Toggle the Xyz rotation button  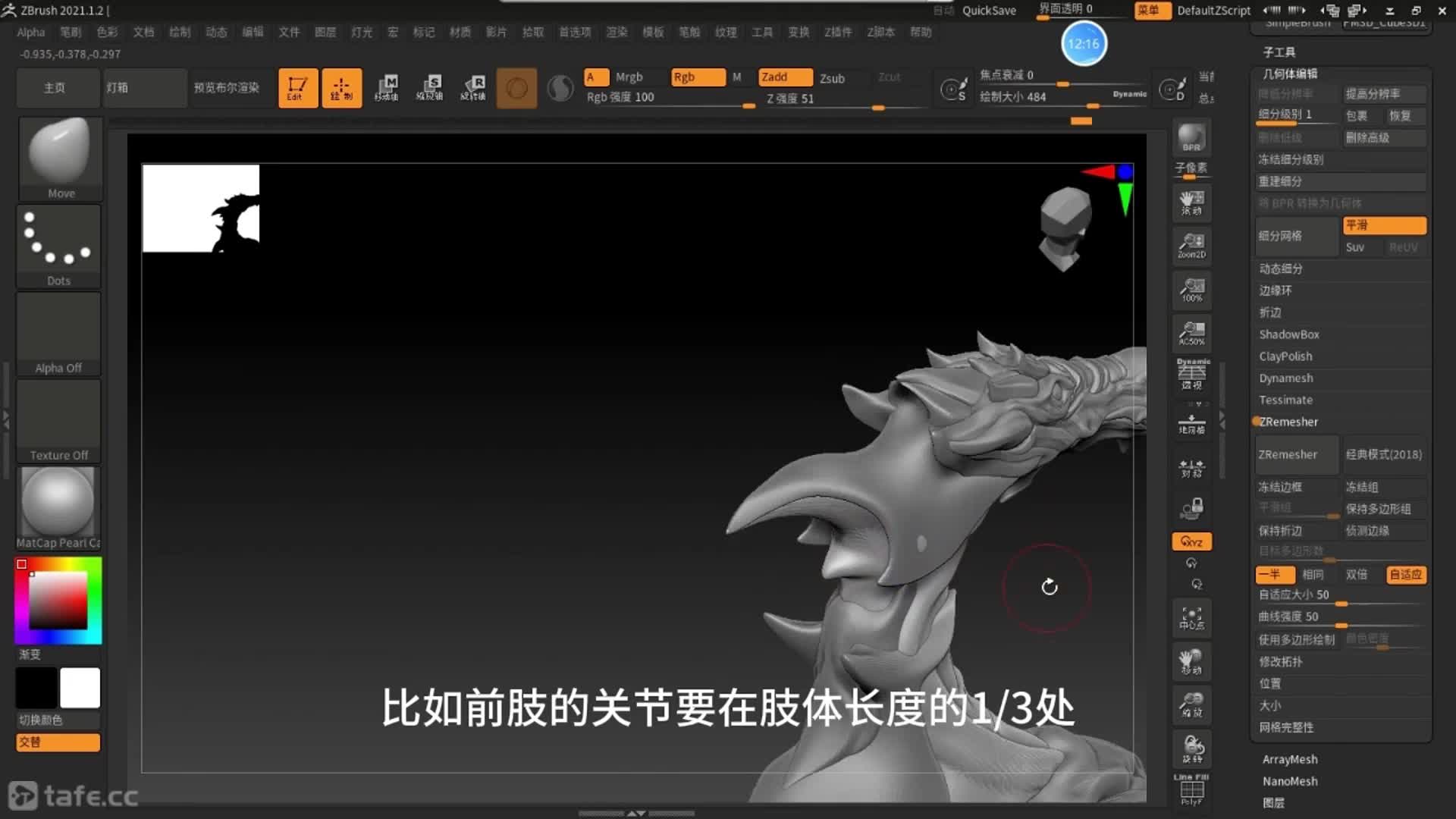(1191, 541)
